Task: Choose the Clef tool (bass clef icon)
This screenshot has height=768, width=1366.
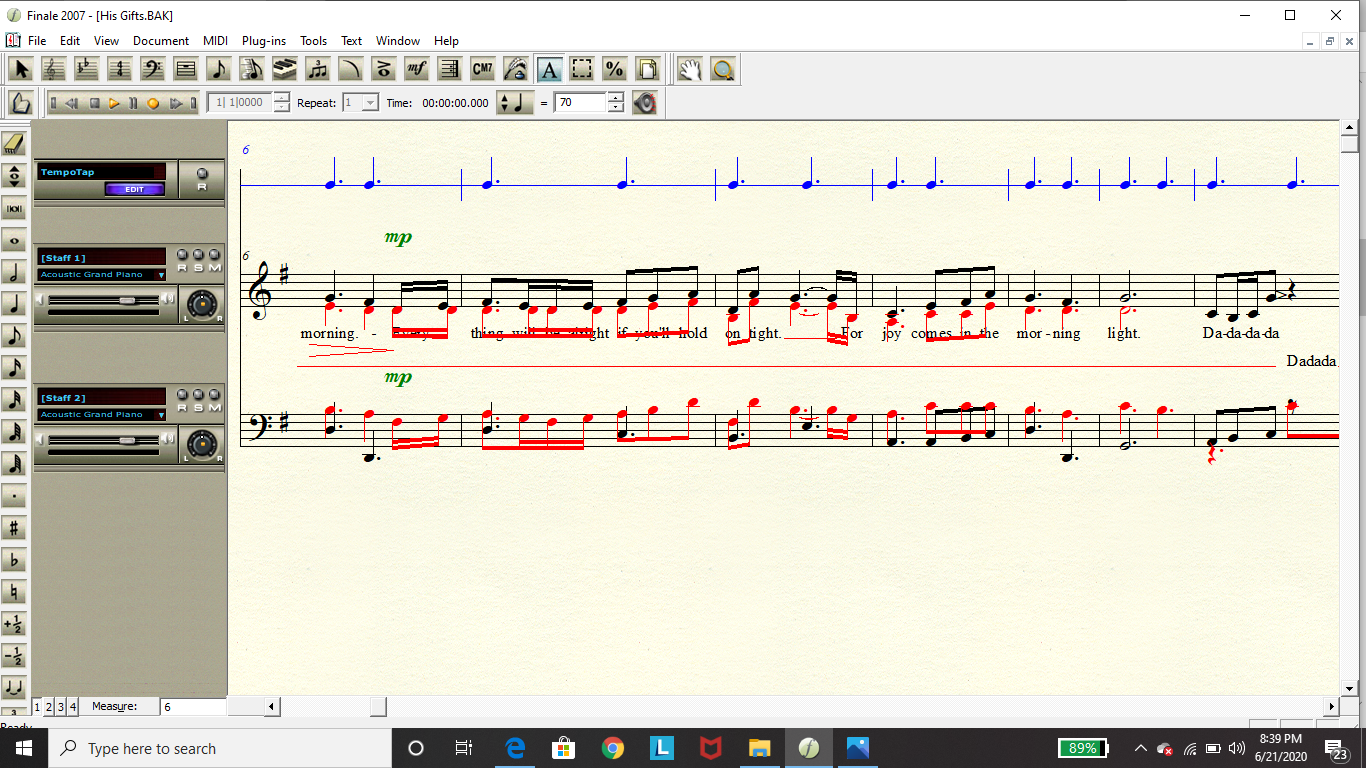Action: click(x=152, y=69)
